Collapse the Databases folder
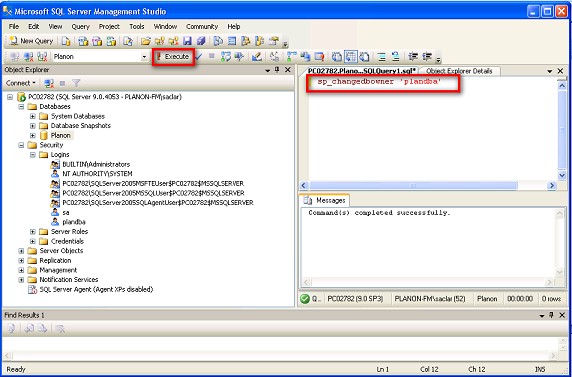Viewport: 572px width, 377px height. [21, 107]
